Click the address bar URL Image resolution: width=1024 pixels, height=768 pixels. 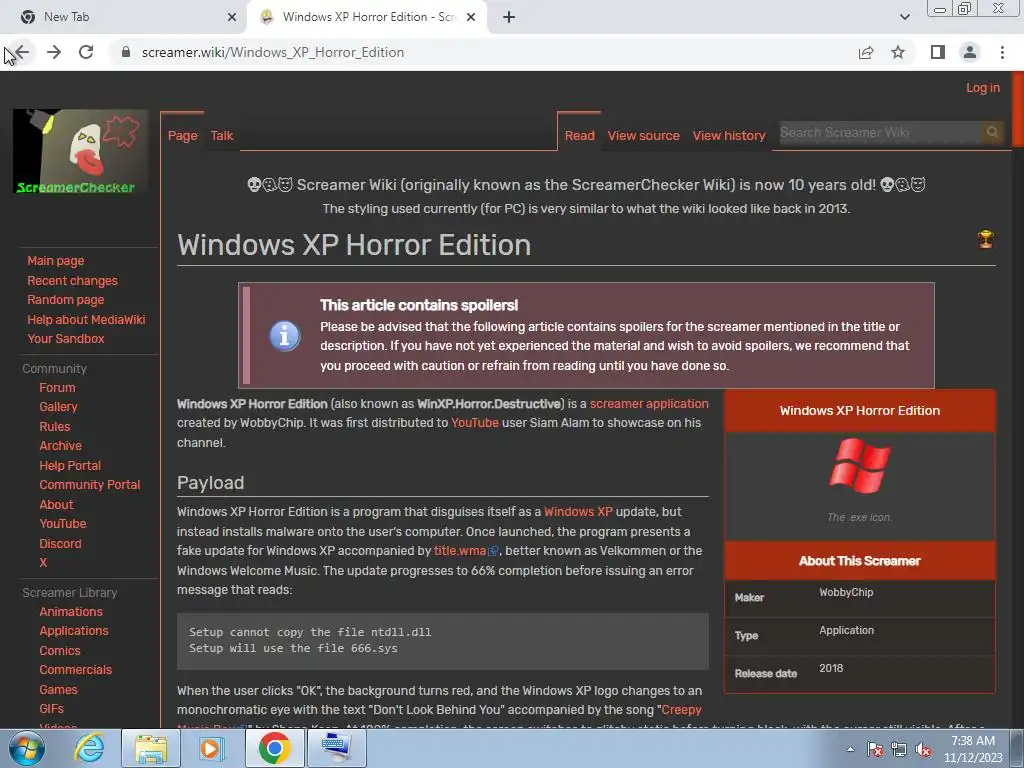pos(273,52)
